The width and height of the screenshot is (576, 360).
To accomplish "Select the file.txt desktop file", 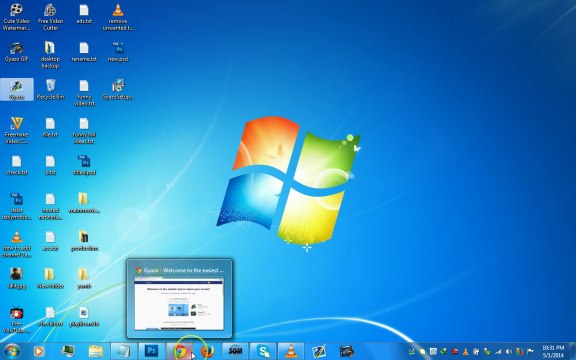I will (50, 127).
